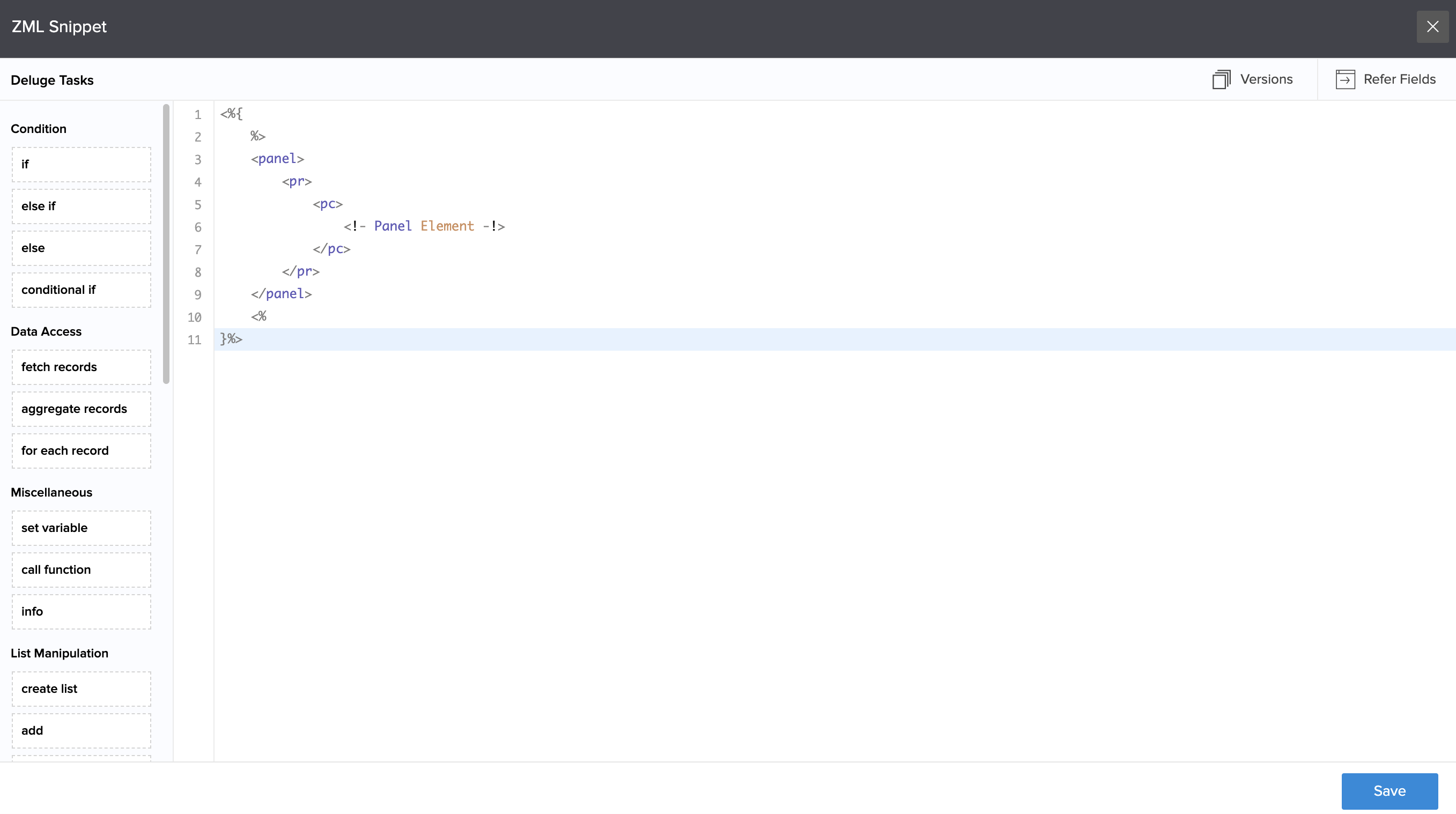Add a 'set variable' task
Viewport: 1456px width, 814px height.
(x=82, y=528)
